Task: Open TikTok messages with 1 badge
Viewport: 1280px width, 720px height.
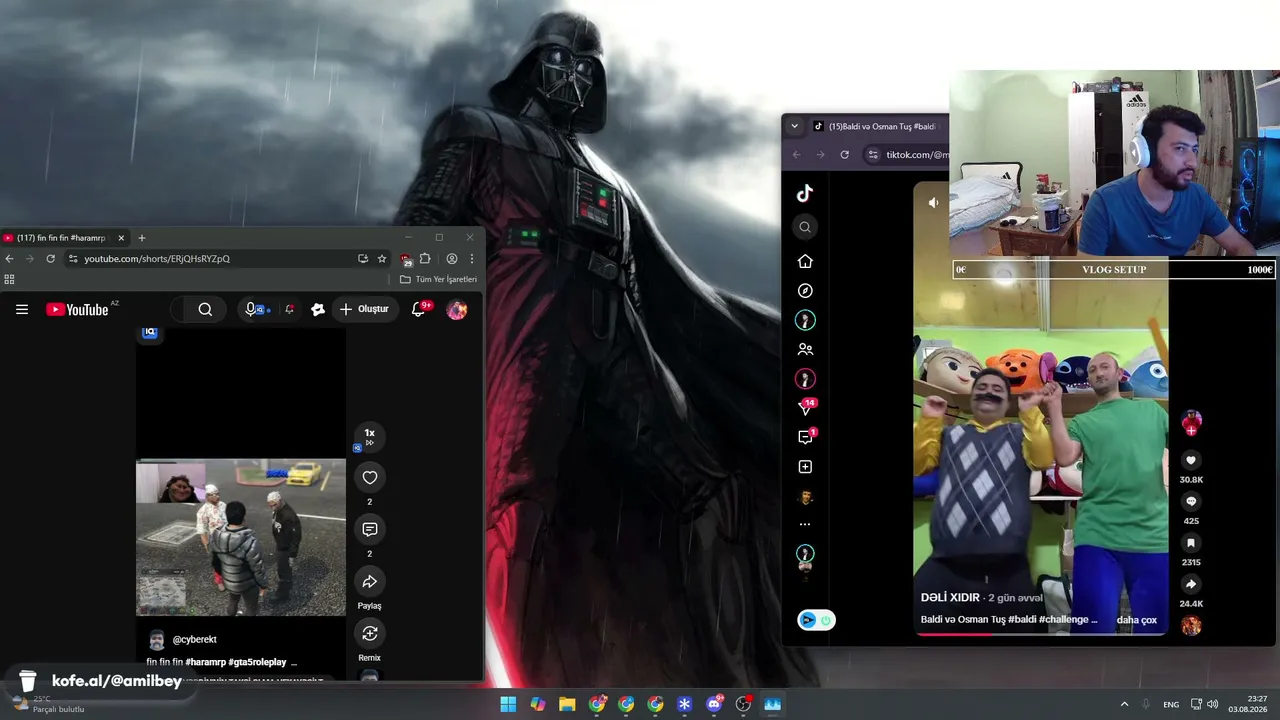Action: (806, 437)
